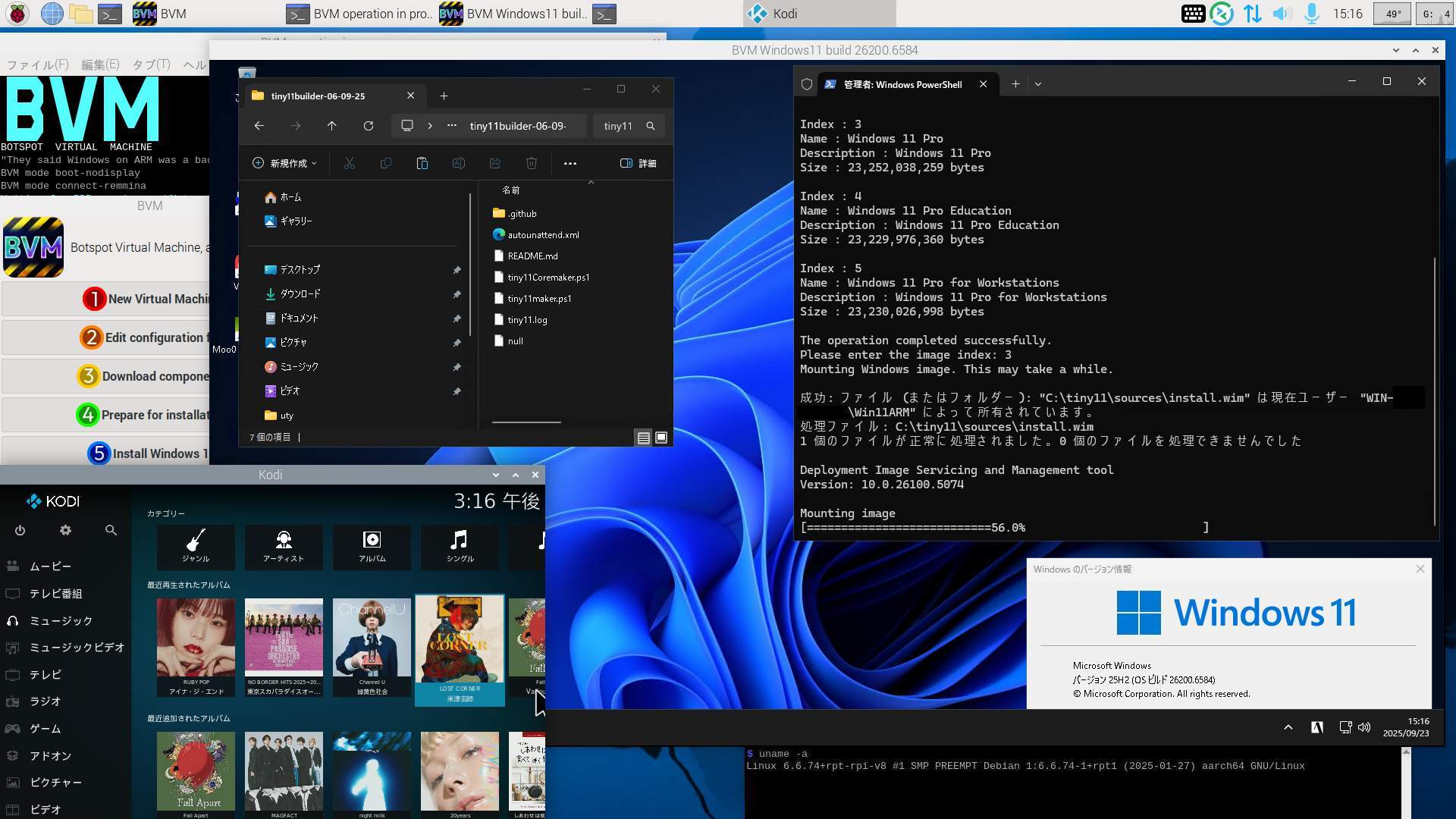1456x819 pixels.
Task: Expand PowerShell tab dropdown chevron
Action: coord(1038,84)
